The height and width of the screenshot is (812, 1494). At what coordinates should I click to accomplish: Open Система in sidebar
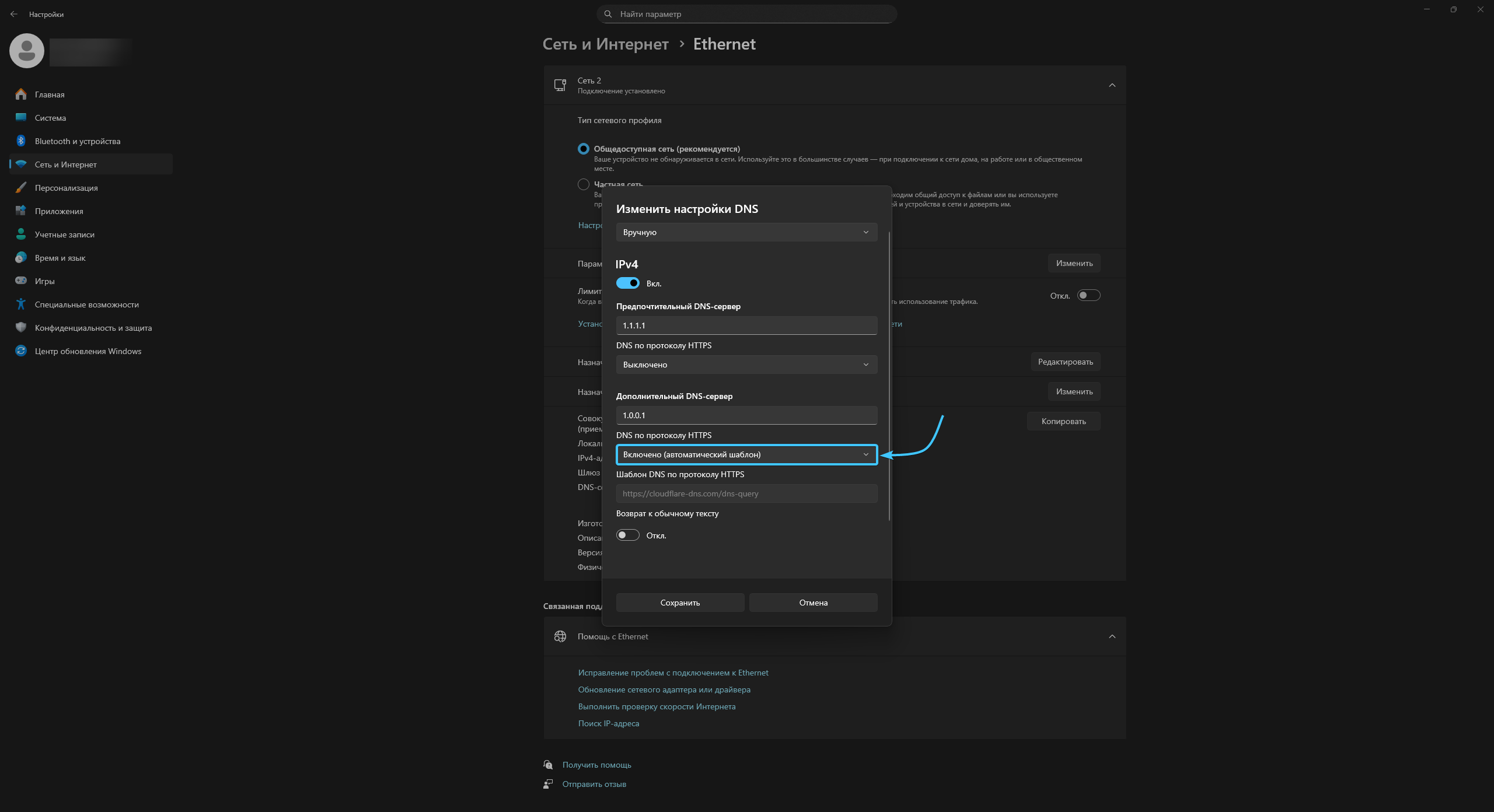click(50, 118)
